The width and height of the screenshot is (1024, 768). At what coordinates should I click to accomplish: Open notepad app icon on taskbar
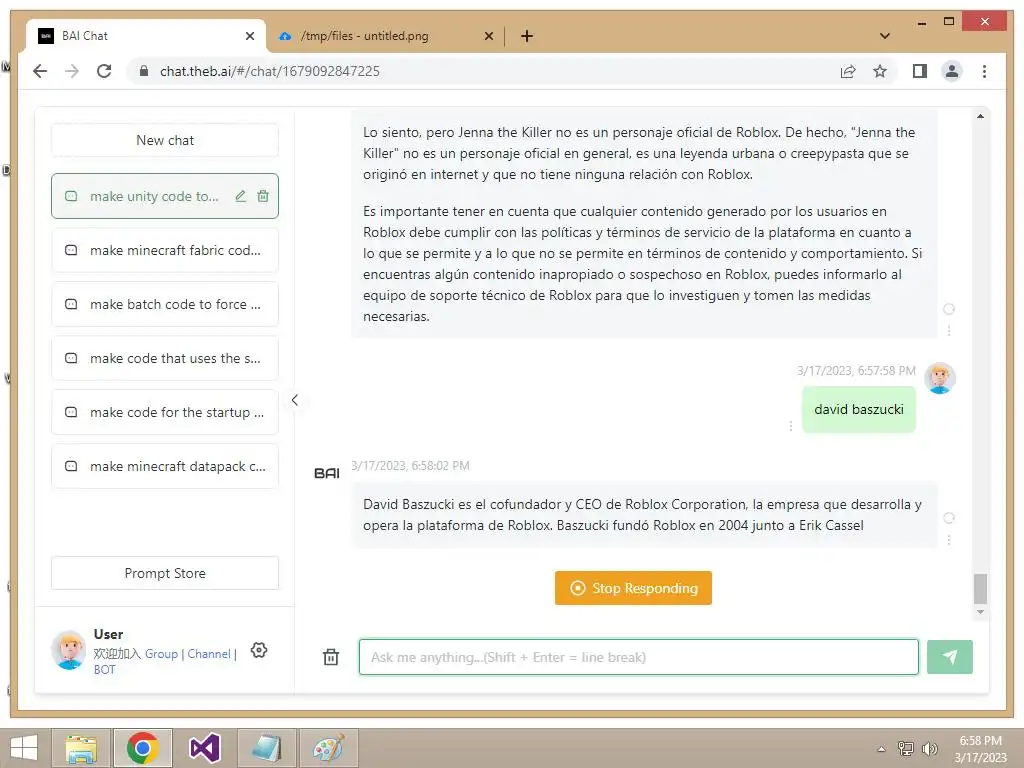click(266, 748)
